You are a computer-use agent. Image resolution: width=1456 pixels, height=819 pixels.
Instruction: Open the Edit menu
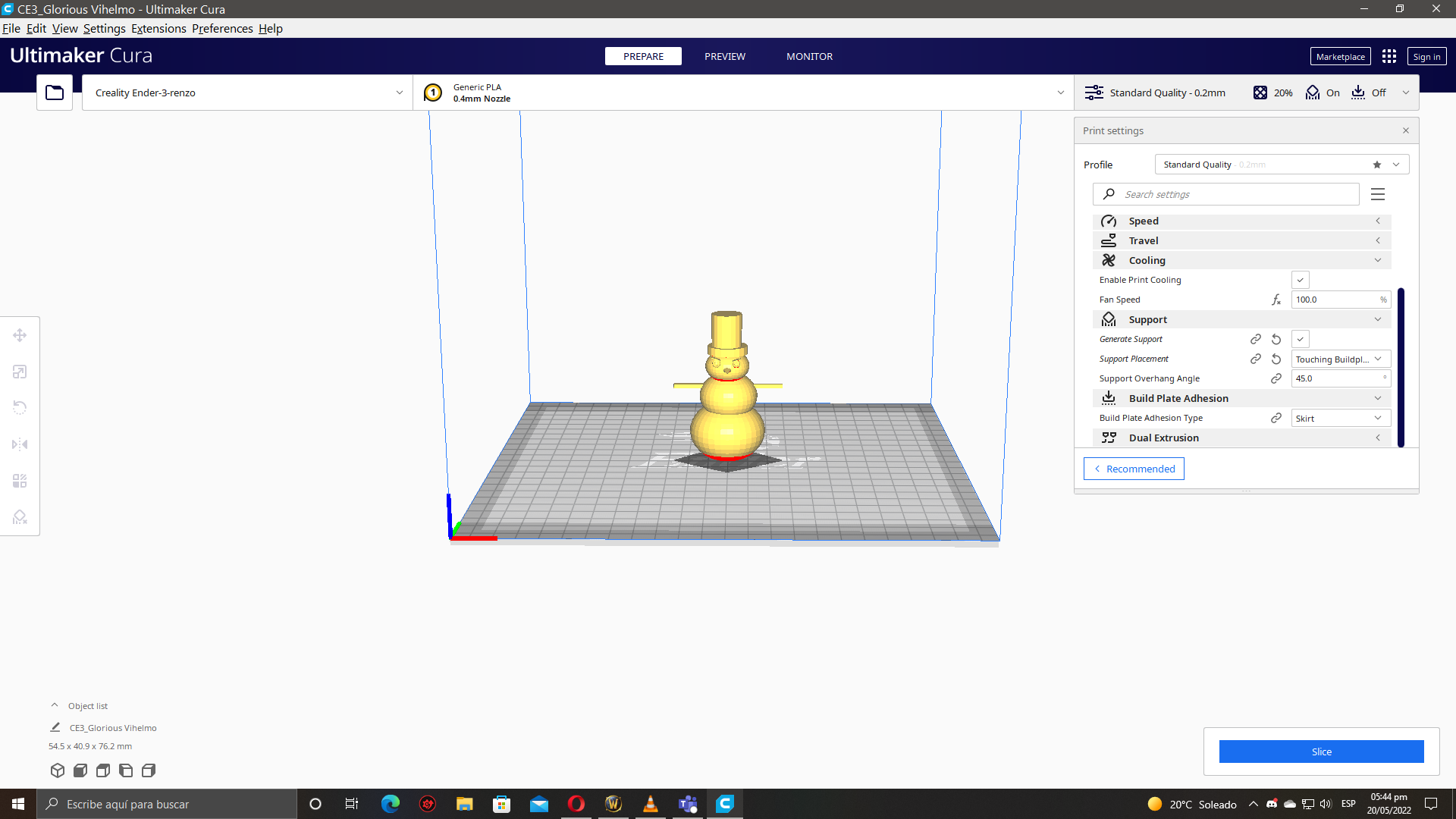click(36, 28)
